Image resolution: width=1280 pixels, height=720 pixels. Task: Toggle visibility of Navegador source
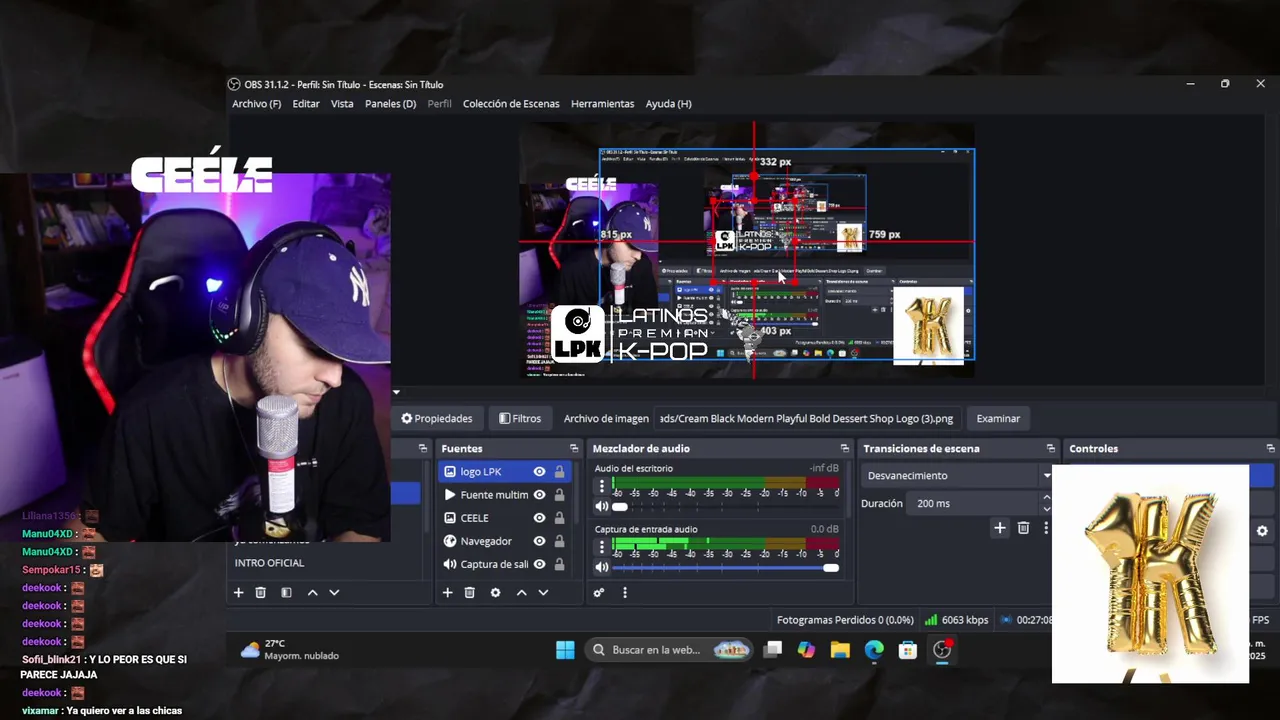[x=539, y=541]
